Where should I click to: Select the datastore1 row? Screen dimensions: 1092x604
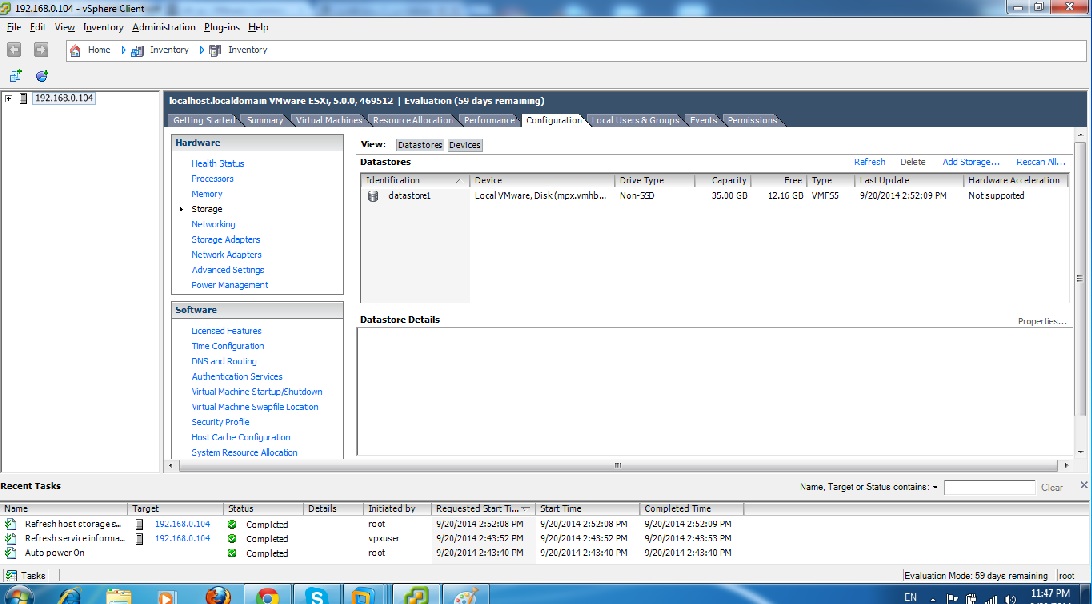pyautogui.click(x=714, y=196)
